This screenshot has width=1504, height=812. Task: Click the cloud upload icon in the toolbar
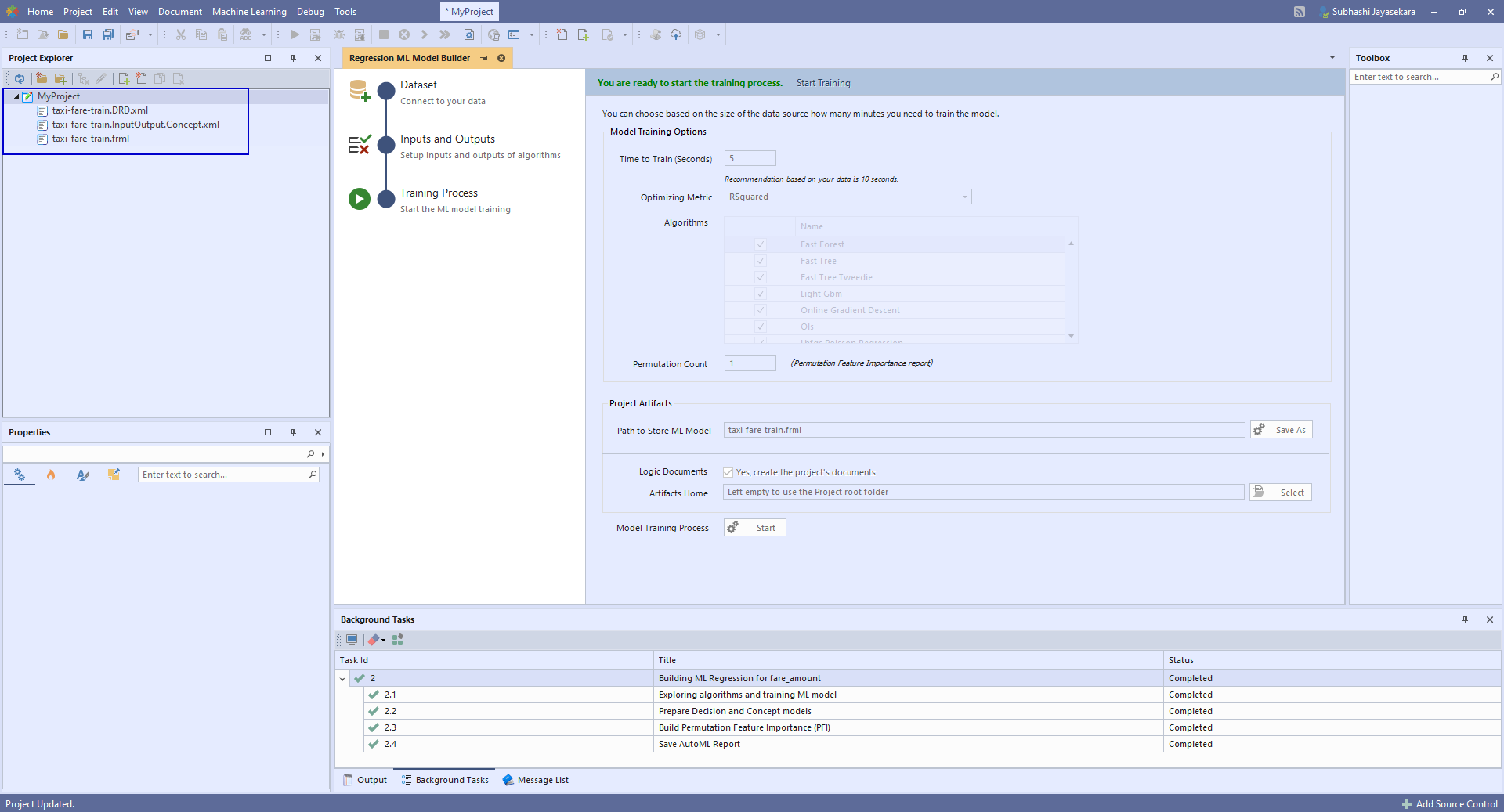676,34
